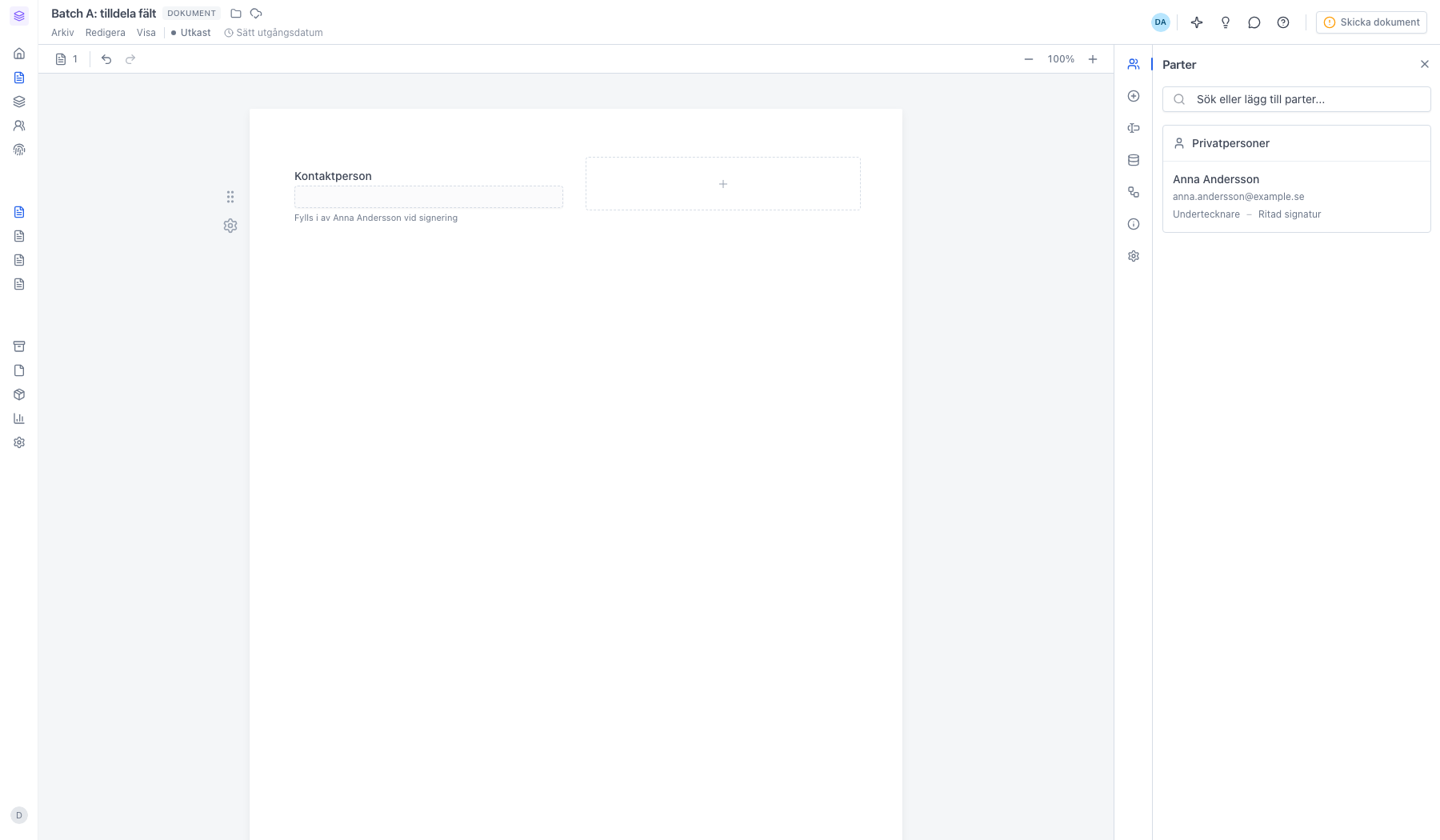Click the DA user avatar
Viewport: 1440px width, 840px height.
click(x=1161, y=22)
